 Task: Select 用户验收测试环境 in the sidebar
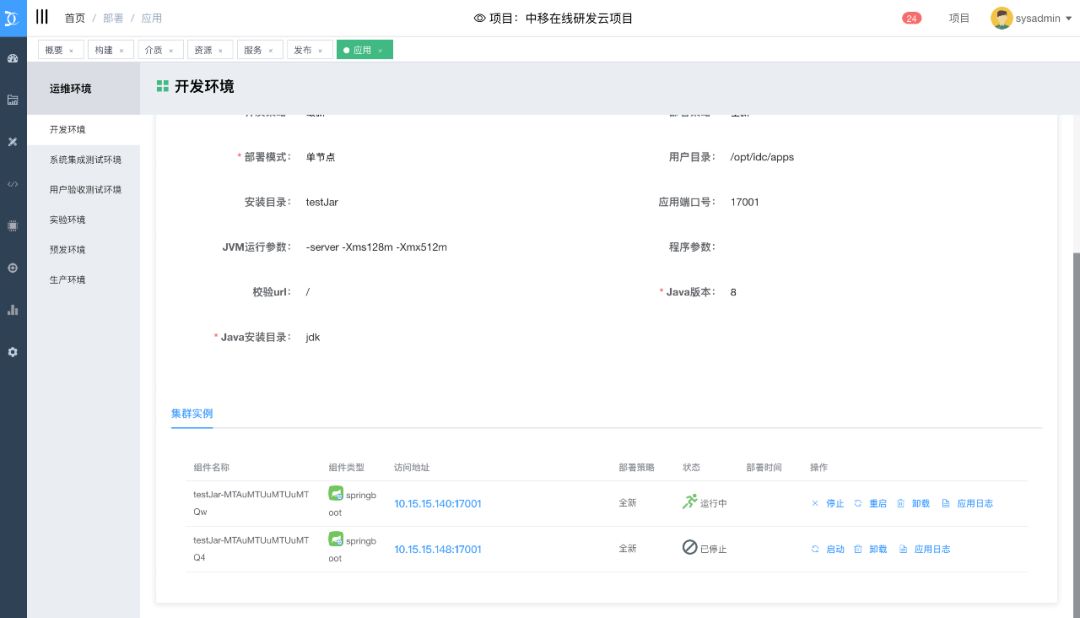click(83, 189)
